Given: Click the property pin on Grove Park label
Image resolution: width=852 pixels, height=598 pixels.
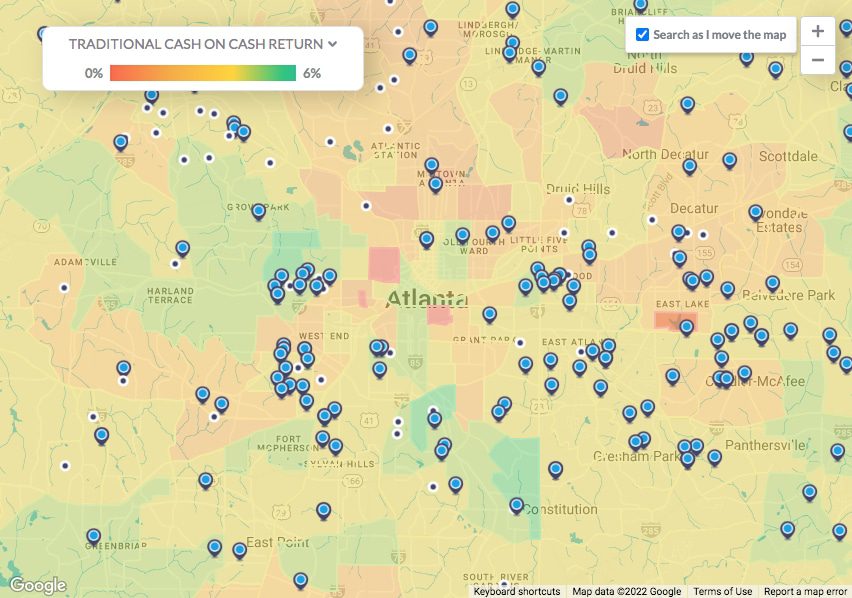Looking at the screenshot, I should click(x=258, y=211).
